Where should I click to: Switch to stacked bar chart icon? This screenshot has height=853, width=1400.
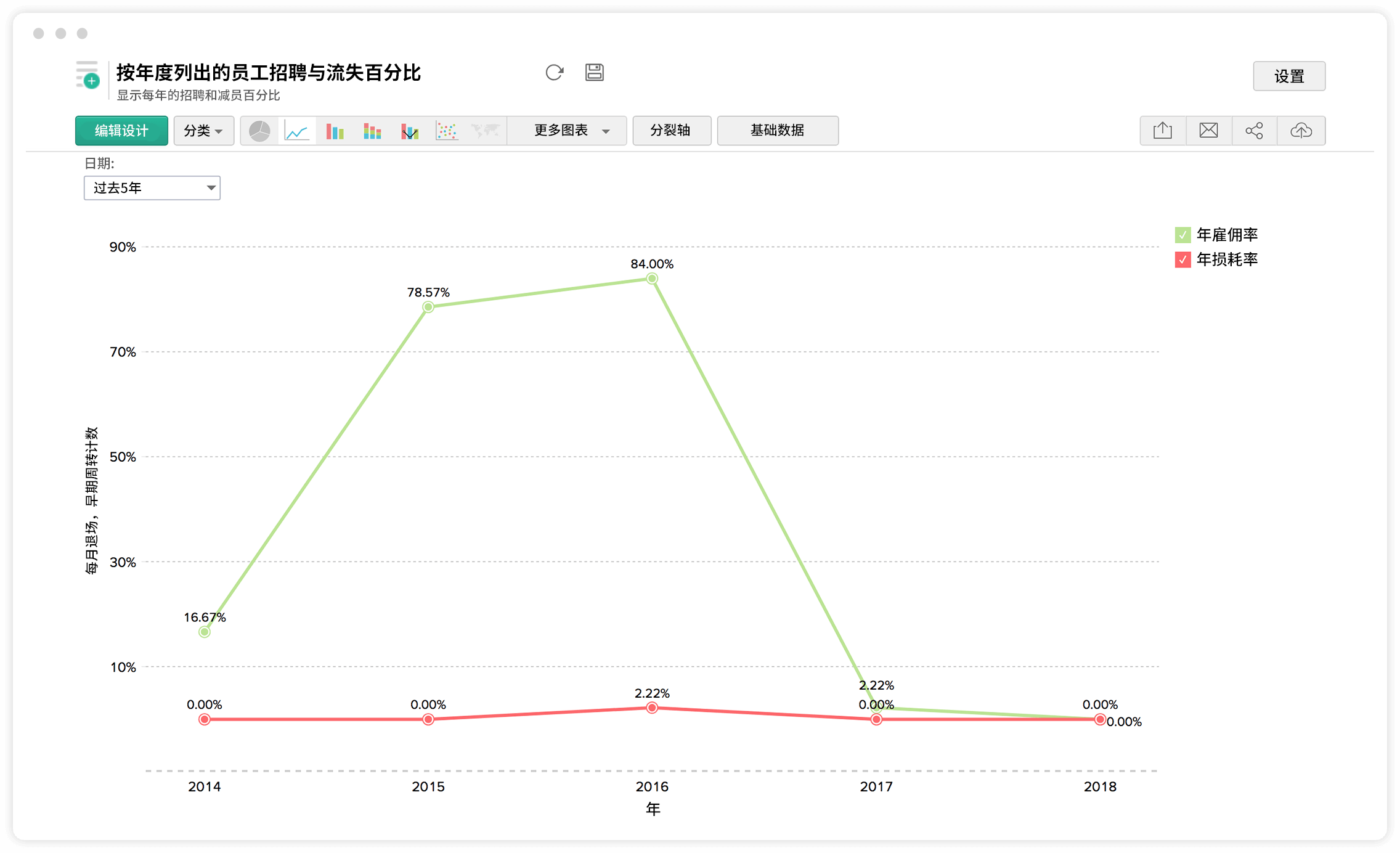point(372,131)
